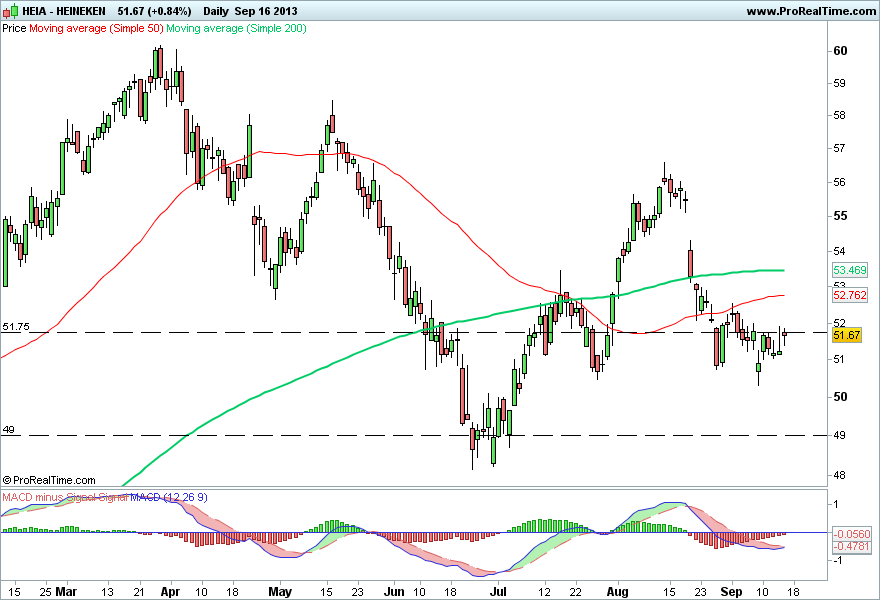Image resolution: width=880 pixels, height=600 pixels.
Task: Click the 60 price axis label
Action: [x=840, y=51]
